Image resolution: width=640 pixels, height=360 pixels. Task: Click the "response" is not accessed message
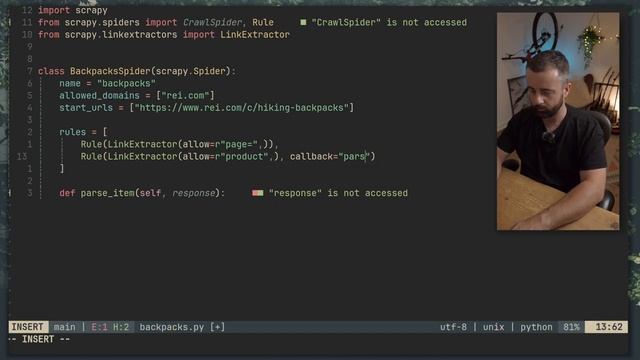click(x=338, y=193)
